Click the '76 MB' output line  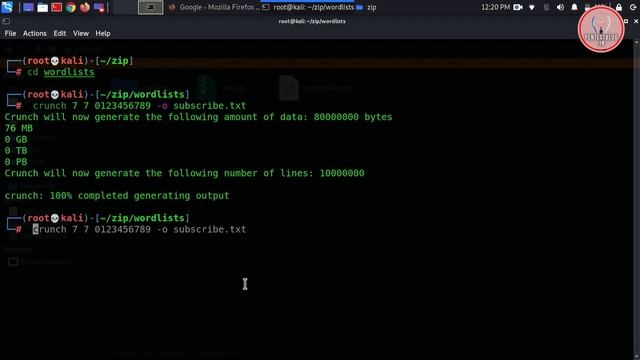[18, 128]
